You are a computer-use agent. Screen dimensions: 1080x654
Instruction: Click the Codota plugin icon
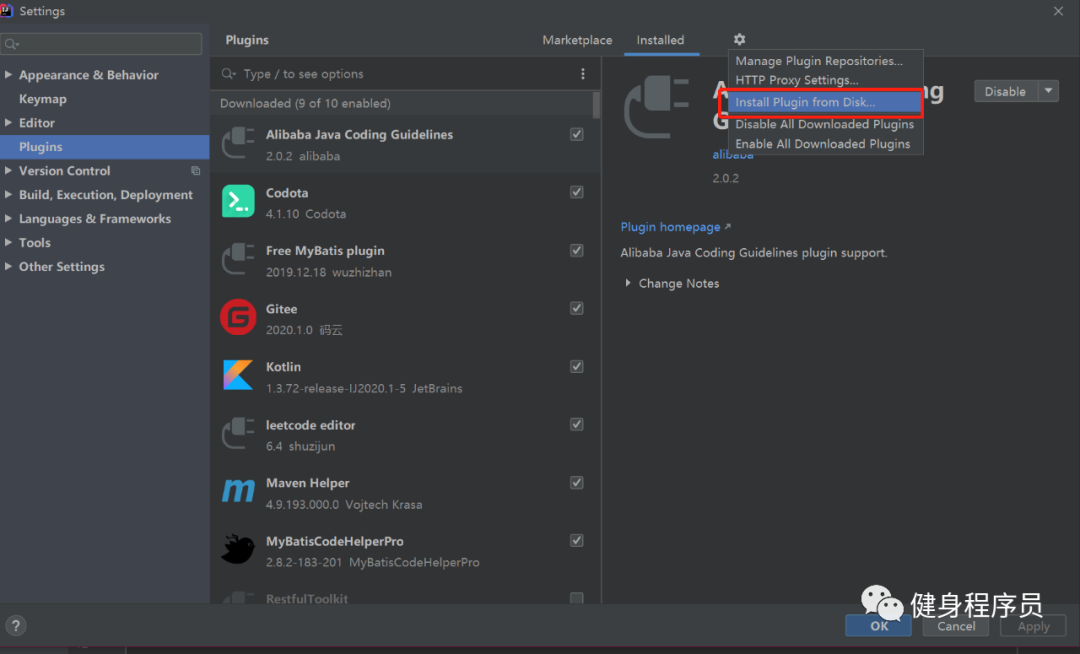238,201
